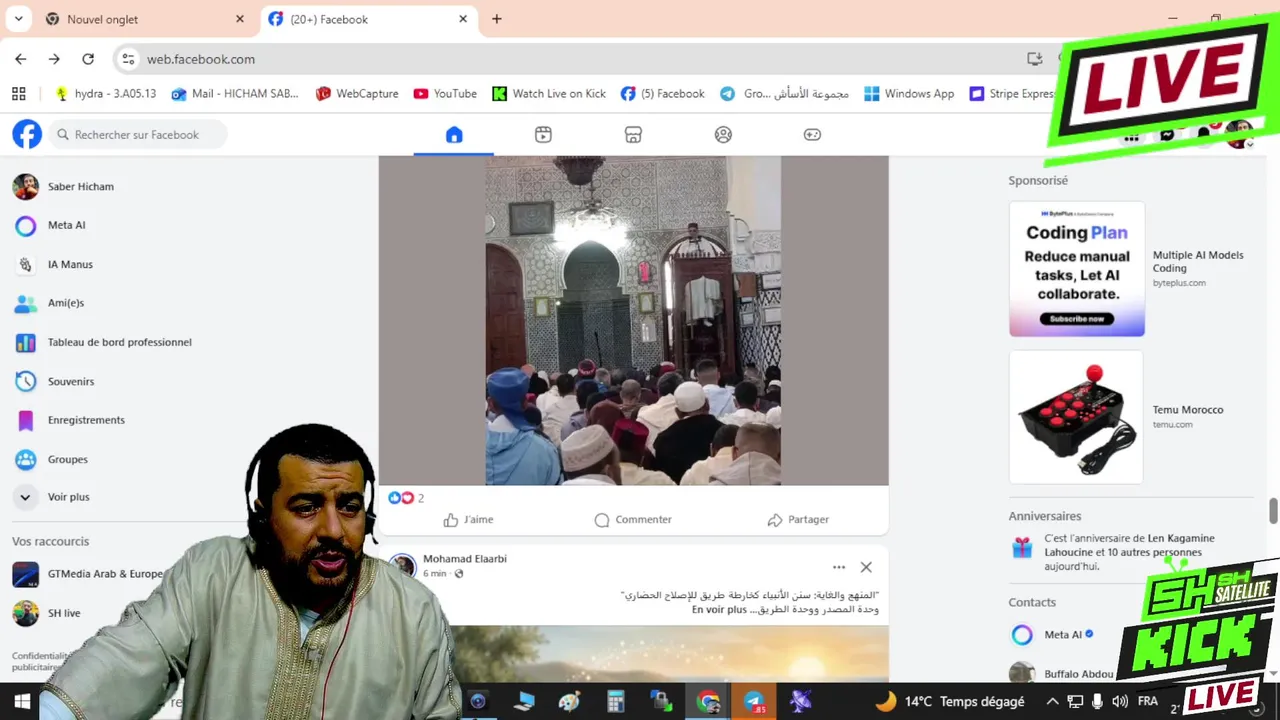
Task: Open Telegram group bookmark
Action: (x=784, y=94)
